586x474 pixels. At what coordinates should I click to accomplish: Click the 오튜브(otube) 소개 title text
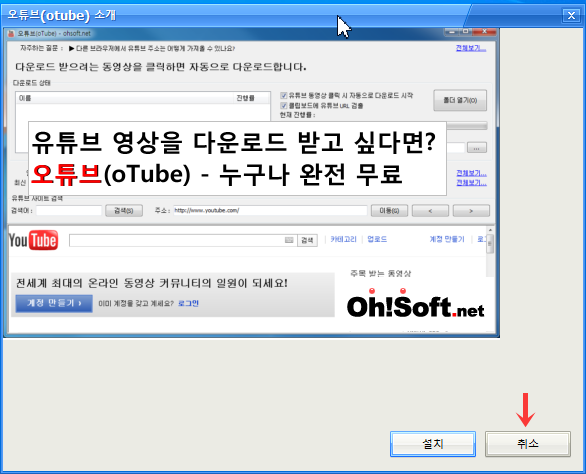(62, 15)
